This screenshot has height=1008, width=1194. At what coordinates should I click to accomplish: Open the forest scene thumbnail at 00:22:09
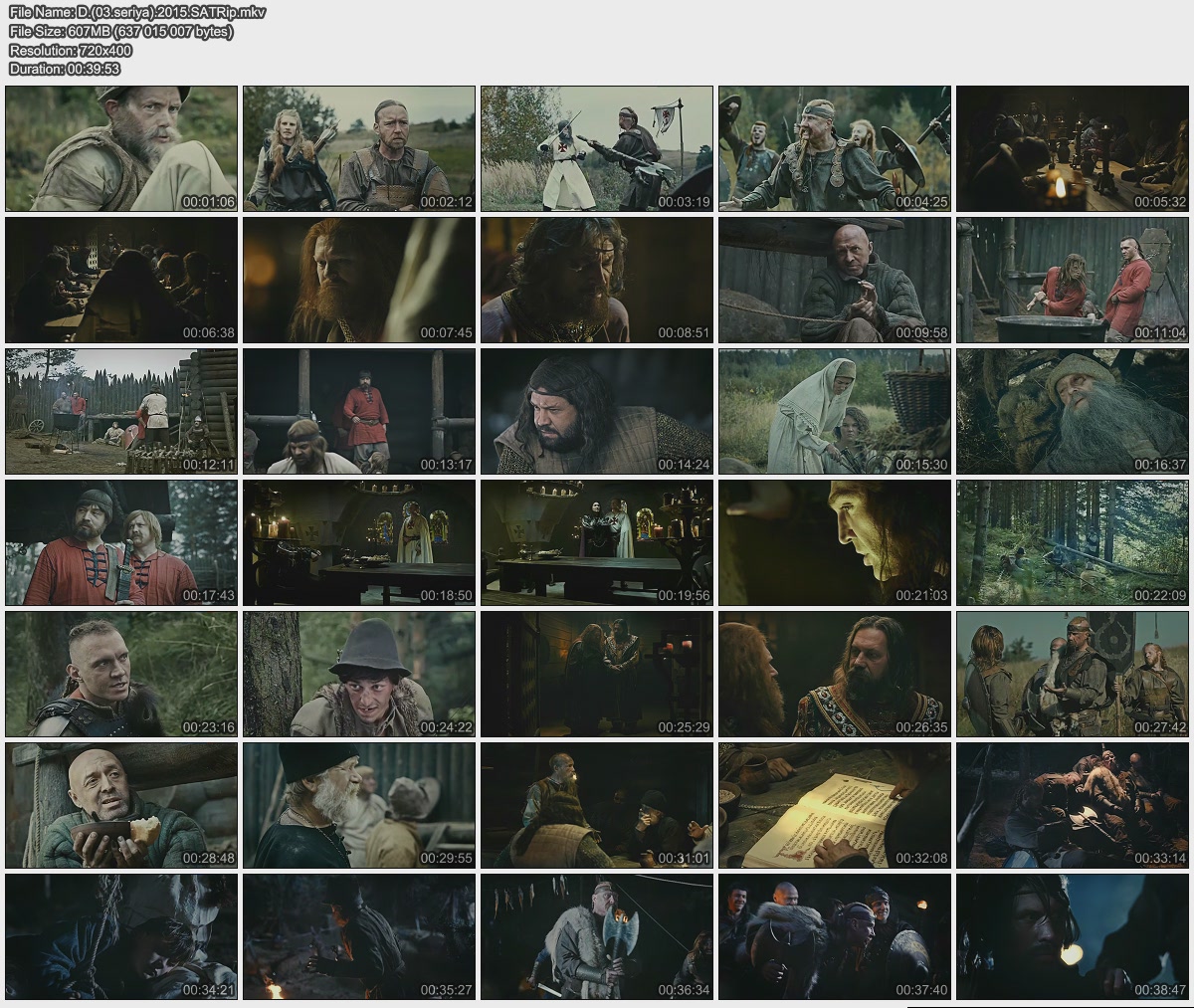[x=1073, y=542]
